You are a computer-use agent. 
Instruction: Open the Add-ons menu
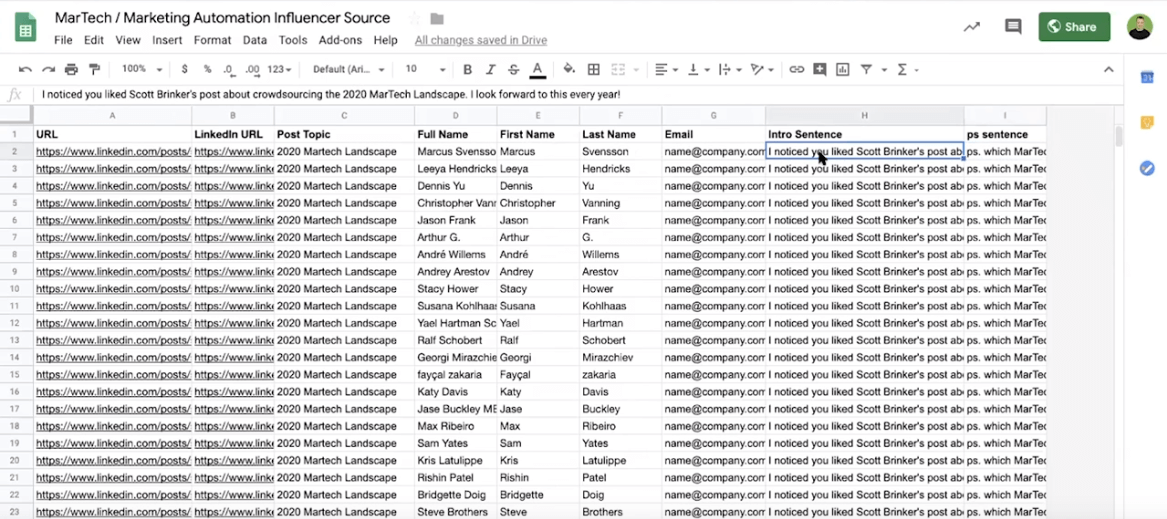[x=340, y=41]
